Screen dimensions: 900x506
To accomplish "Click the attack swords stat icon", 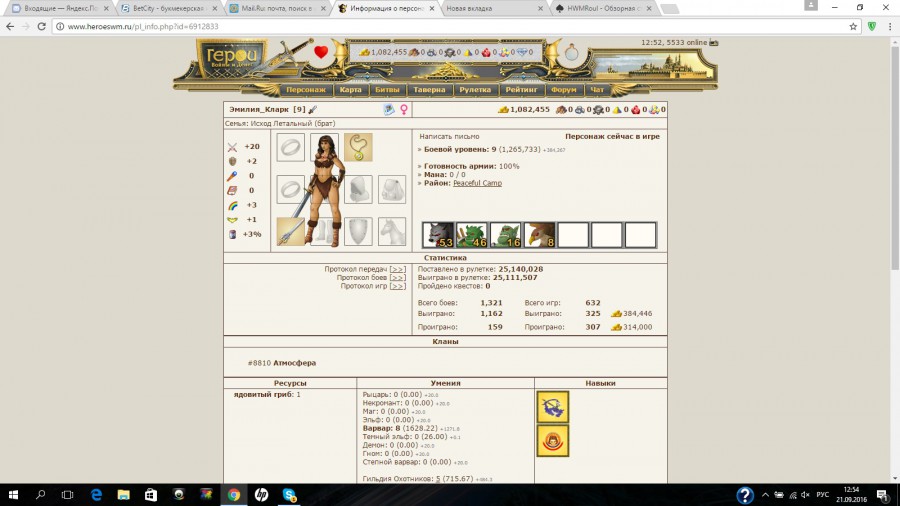I will (232, 147).
